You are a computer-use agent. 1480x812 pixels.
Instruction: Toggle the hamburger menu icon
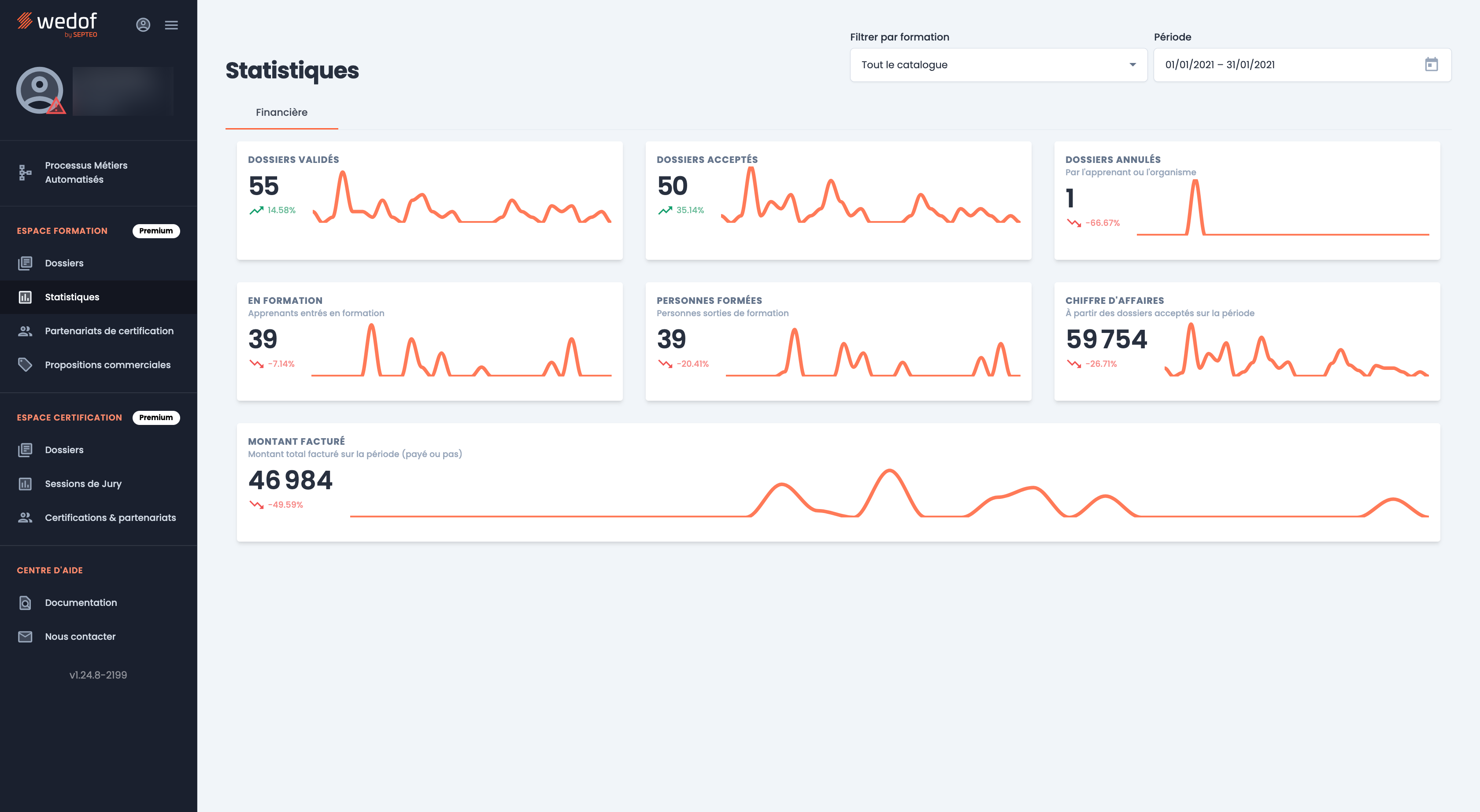point(171,25)
